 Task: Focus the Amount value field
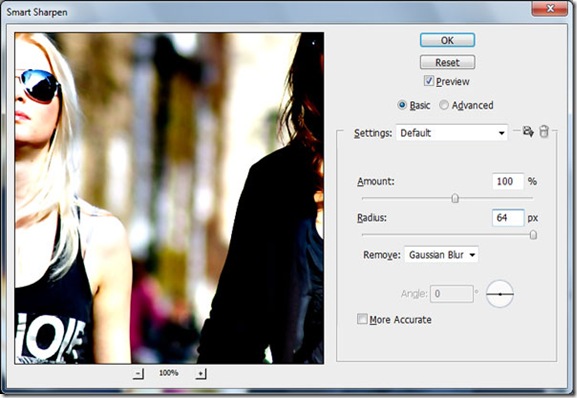coord(508,181)
